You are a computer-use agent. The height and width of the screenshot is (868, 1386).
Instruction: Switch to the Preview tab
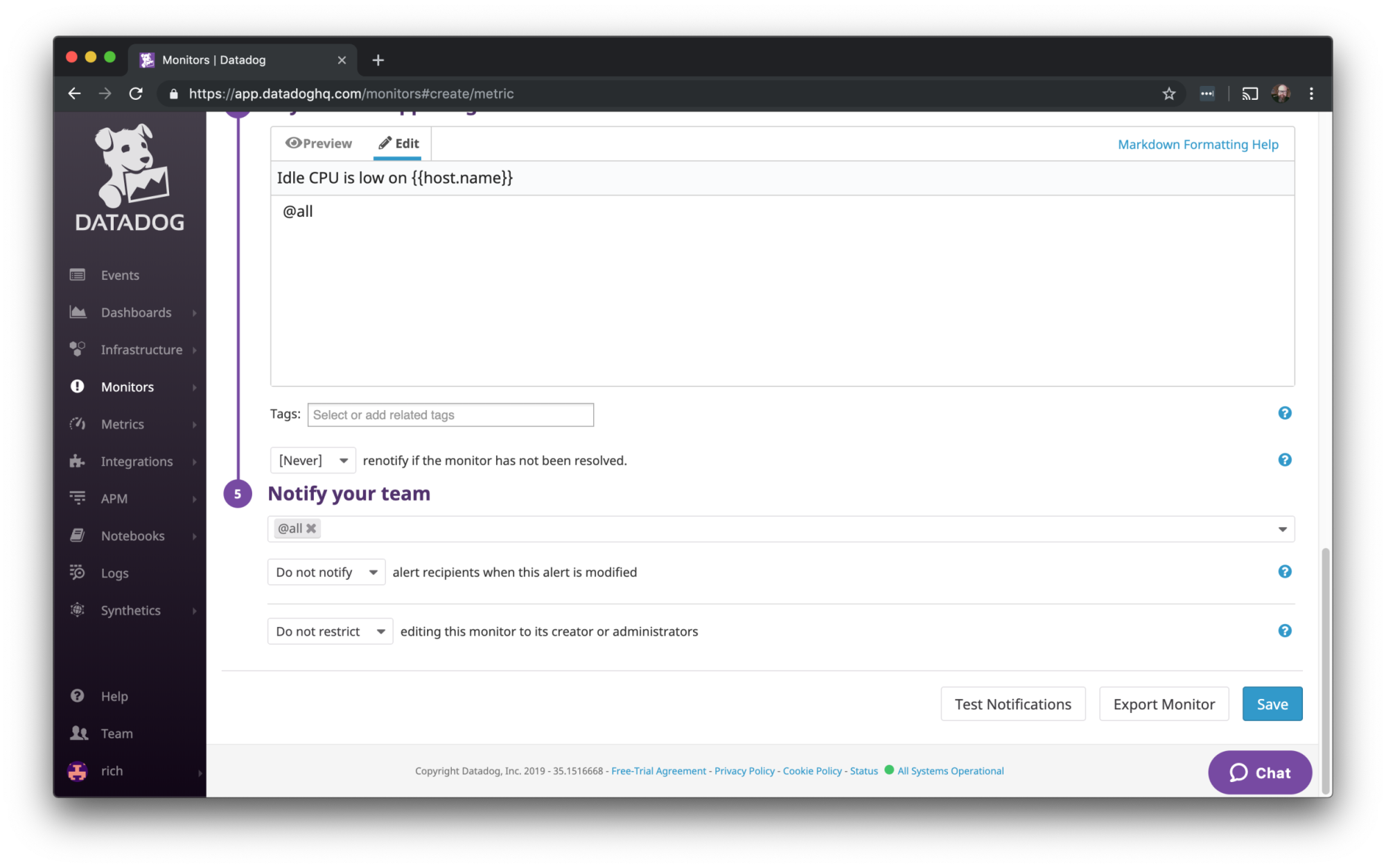(x=319, y=143)
